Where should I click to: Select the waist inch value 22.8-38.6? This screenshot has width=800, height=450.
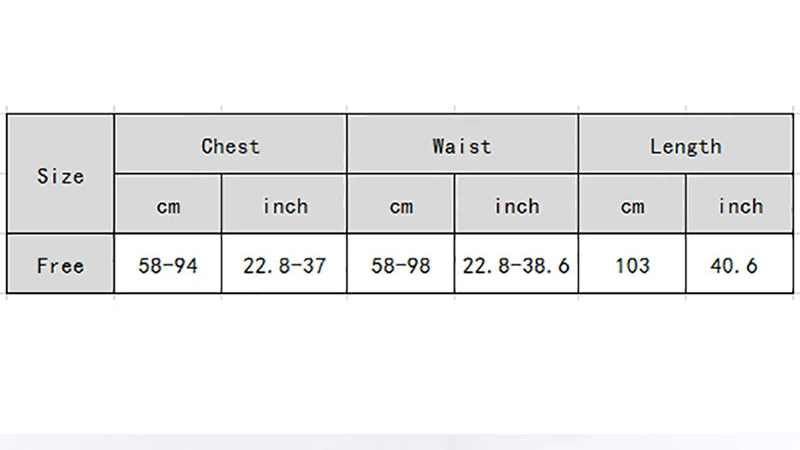click(516, 266)
